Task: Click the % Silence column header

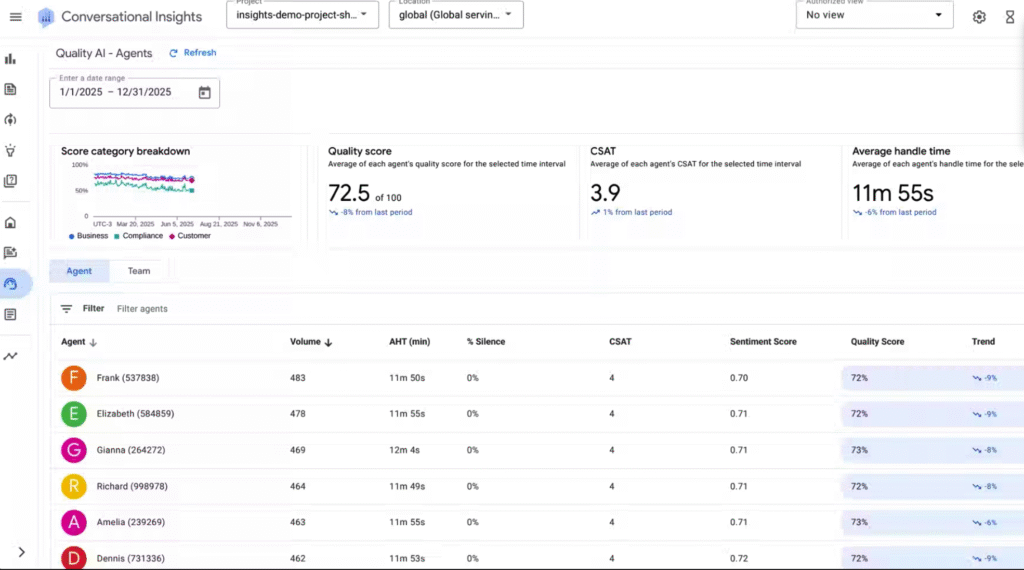Action: pos(486,342)
